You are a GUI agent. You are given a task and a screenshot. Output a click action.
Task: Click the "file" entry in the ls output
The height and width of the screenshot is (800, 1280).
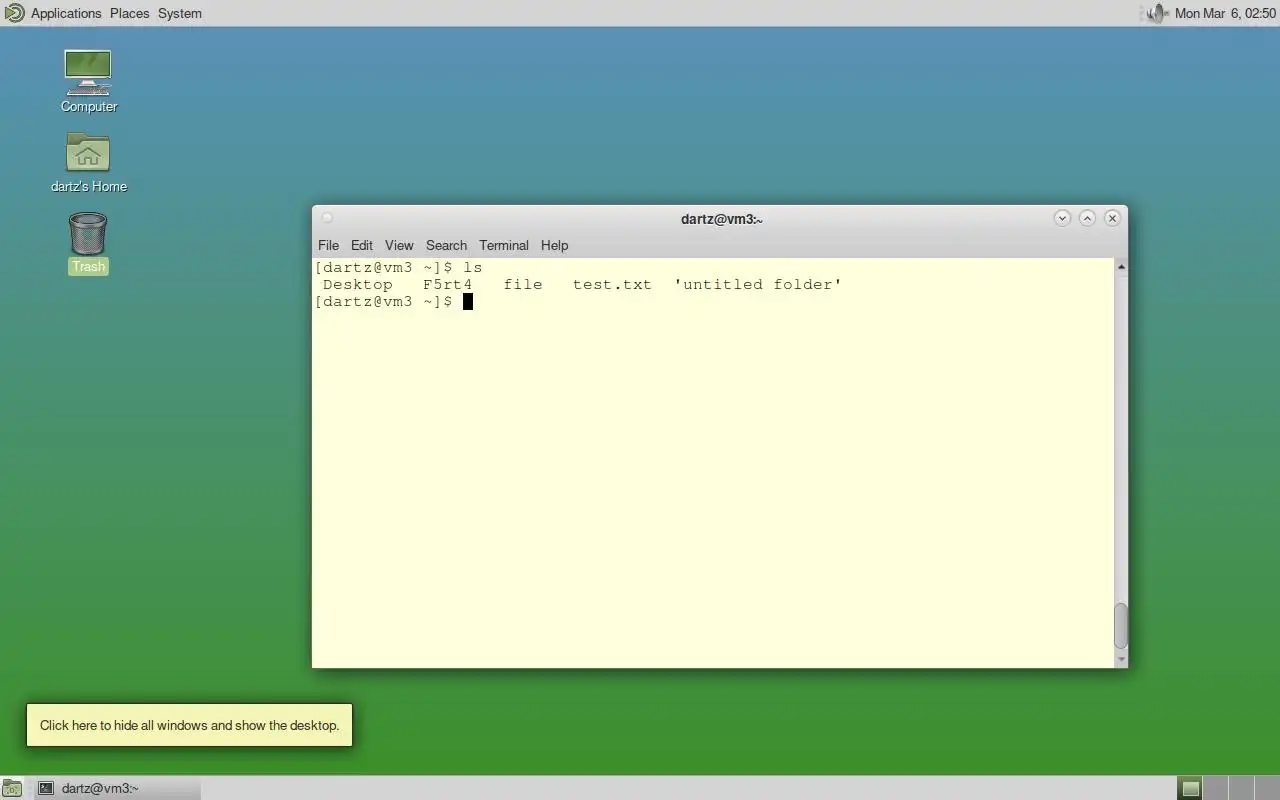coord(523,285)
